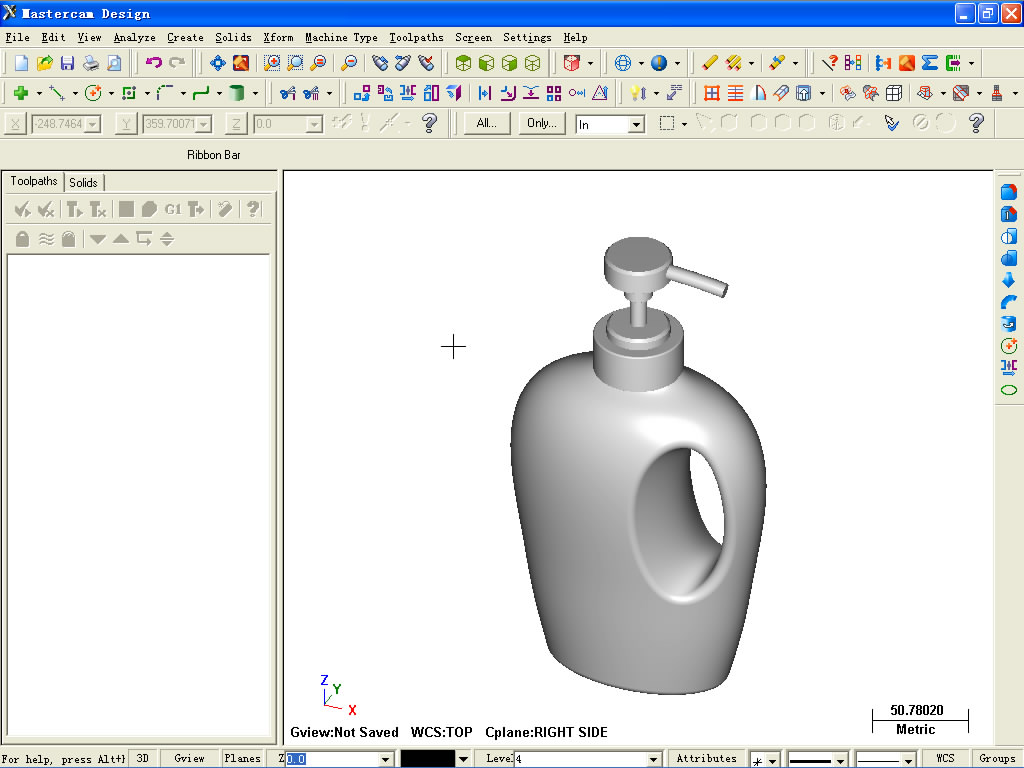Open the X coordinate value dropdown
This screenshot has height=768, width=1024.
pos(92,124)
